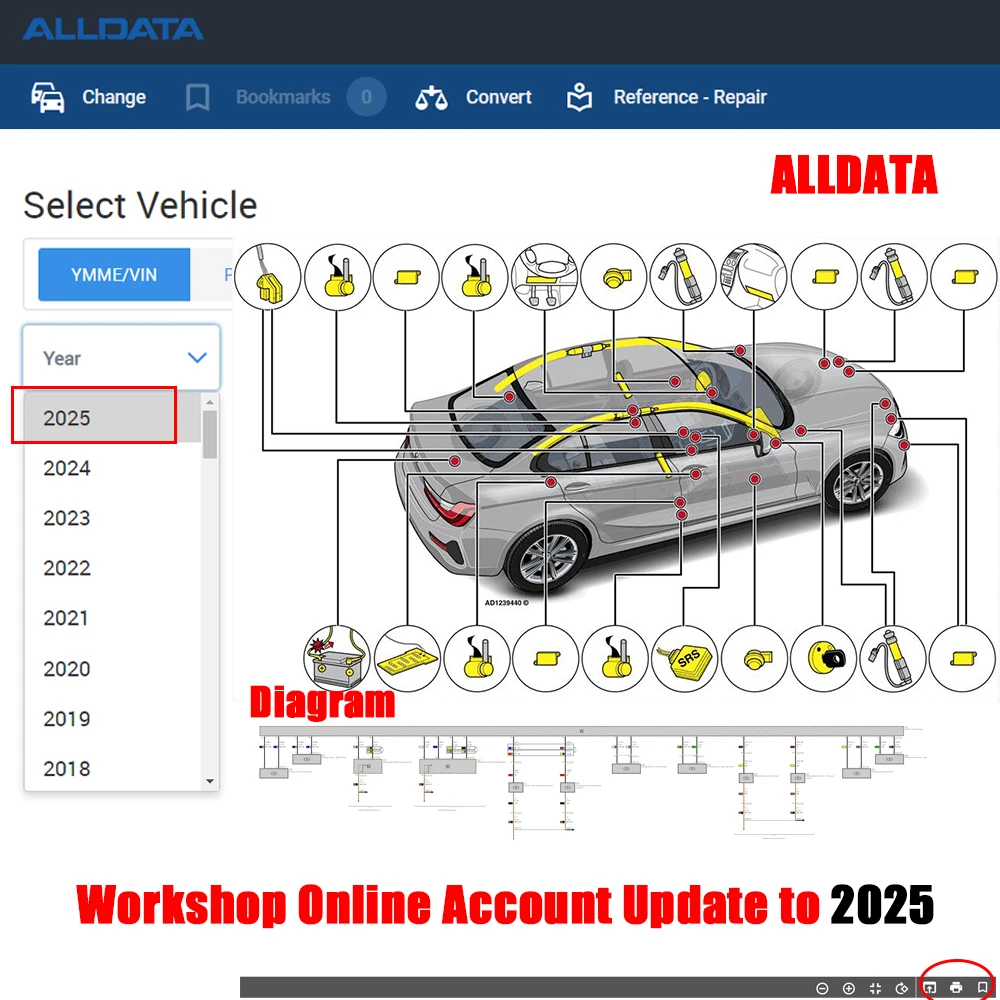Open the wiring diagram image

point(591,782)
